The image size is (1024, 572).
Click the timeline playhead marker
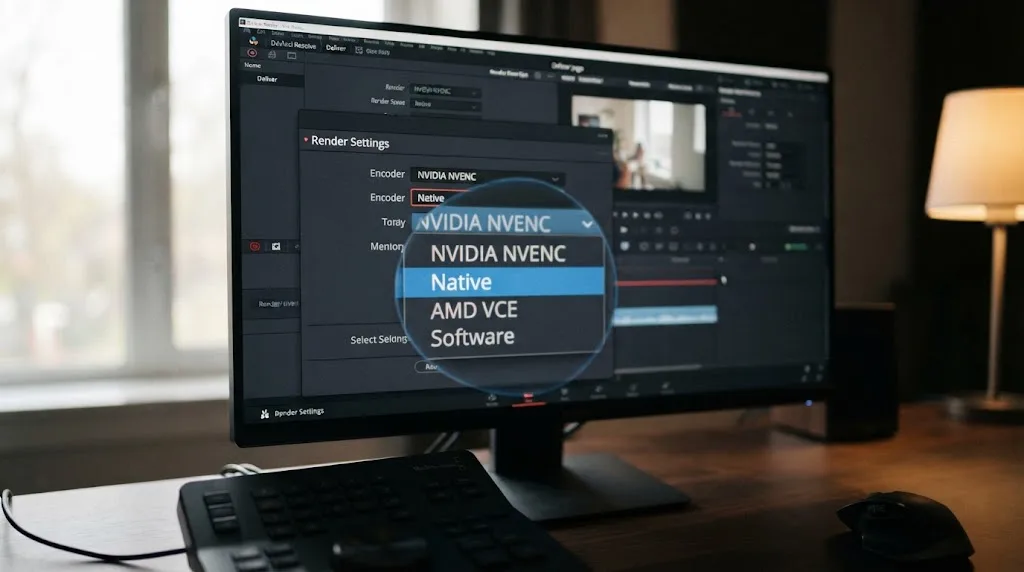[723, 280]
